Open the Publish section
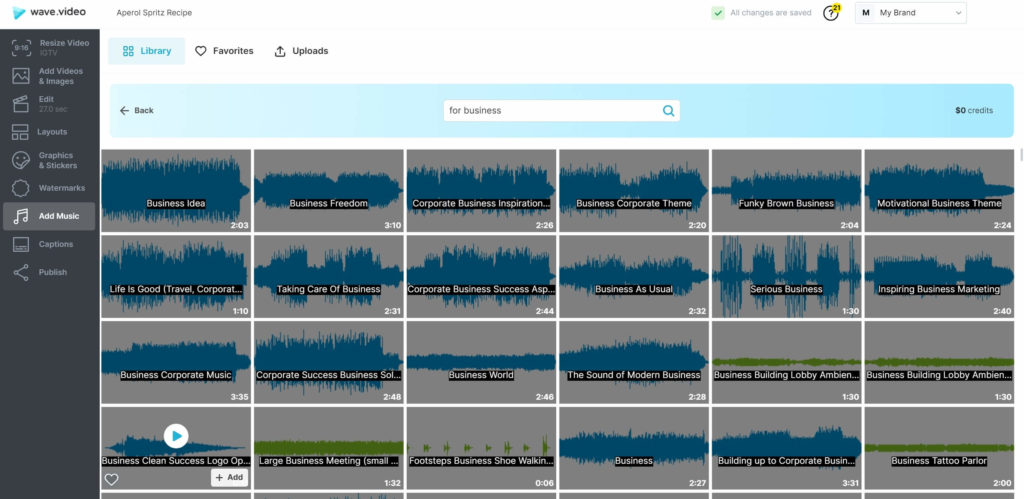This screenshot has height=499, width=1024. pos(50,272)
